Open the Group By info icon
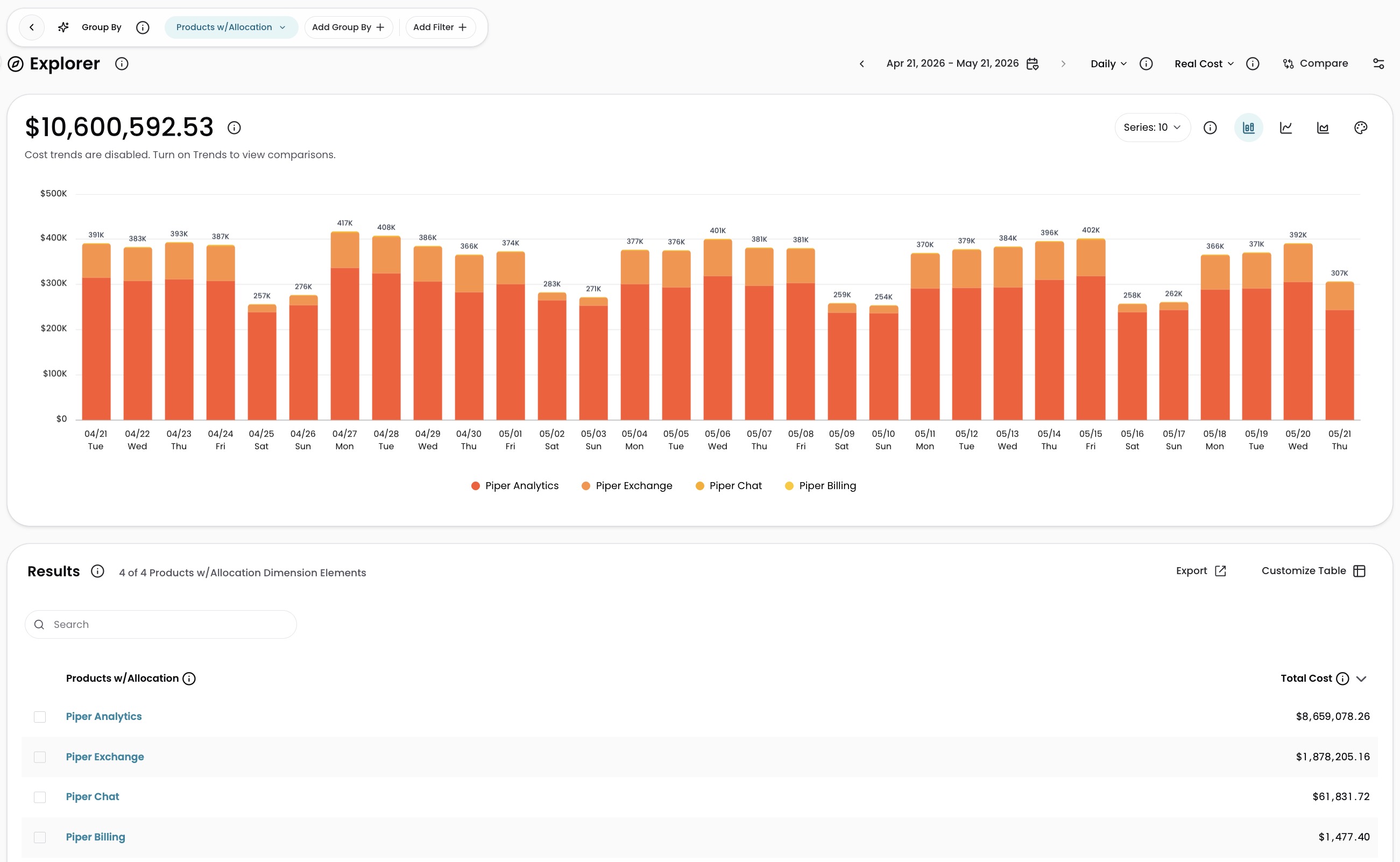The width and height of the screenshot is (1400, 862). 143,27
